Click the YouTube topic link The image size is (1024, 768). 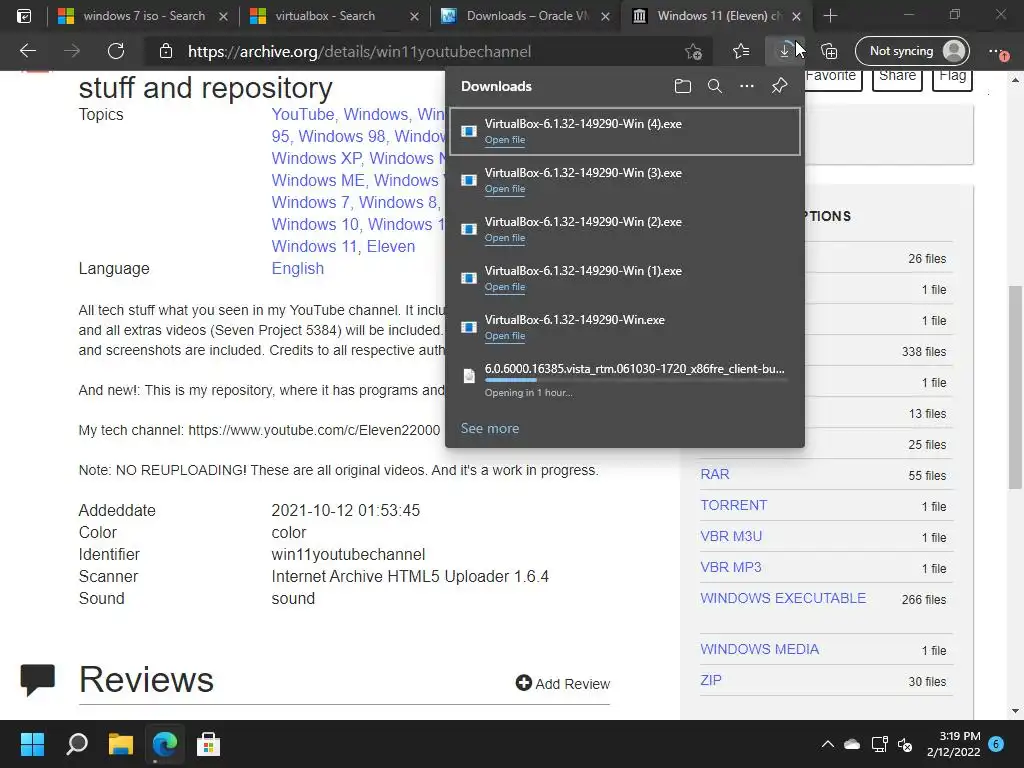coord(302,114)
